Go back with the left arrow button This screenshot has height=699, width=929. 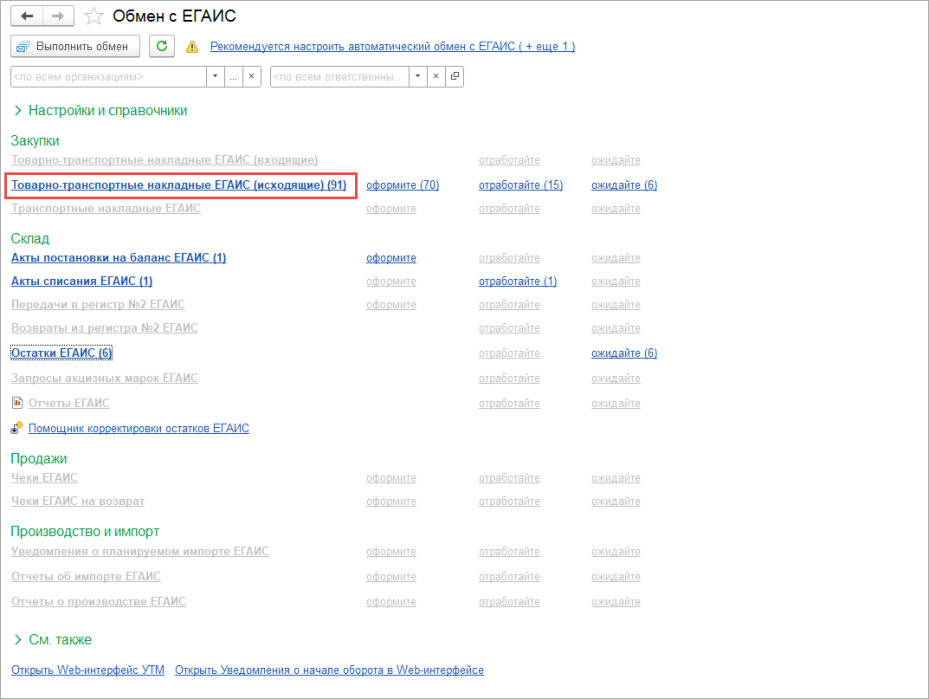click(27, 16)
